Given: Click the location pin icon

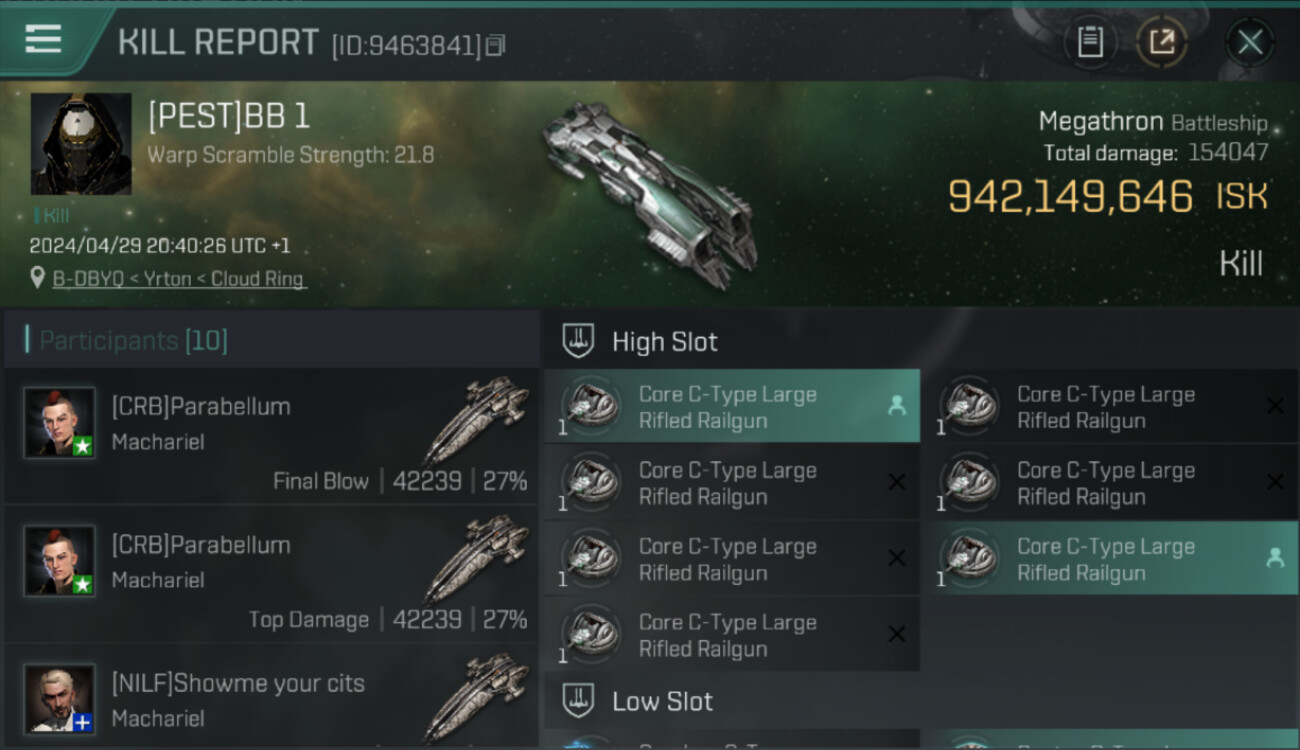Looking at the screenshot, I should tap(38, 279).
